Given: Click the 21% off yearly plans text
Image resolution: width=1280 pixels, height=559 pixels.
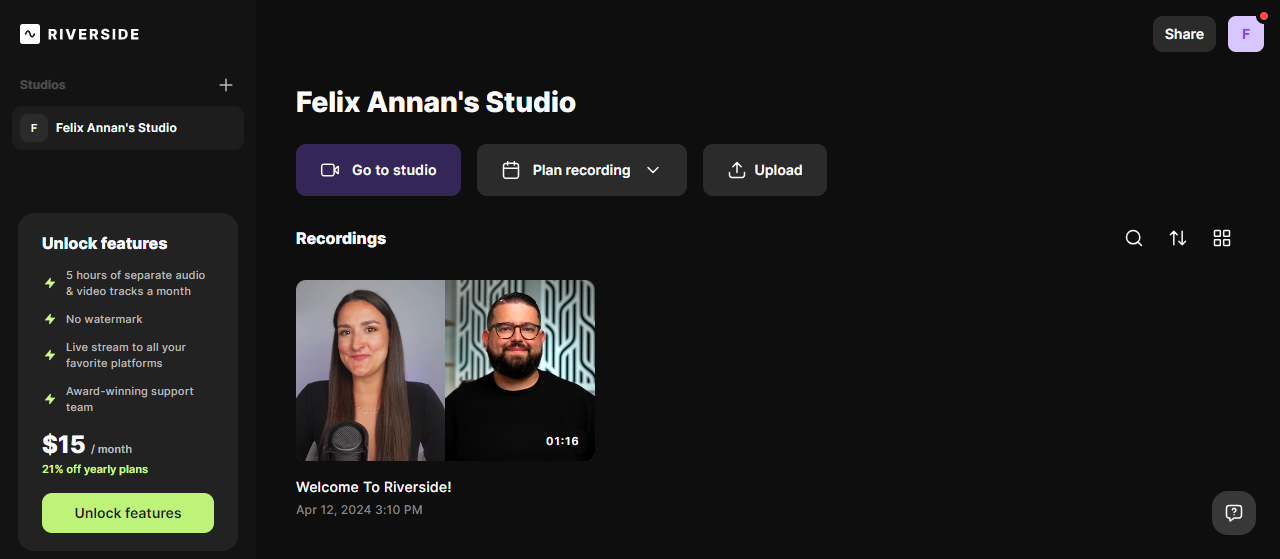Looking at the screenshot, I should (x=95, y=469).
